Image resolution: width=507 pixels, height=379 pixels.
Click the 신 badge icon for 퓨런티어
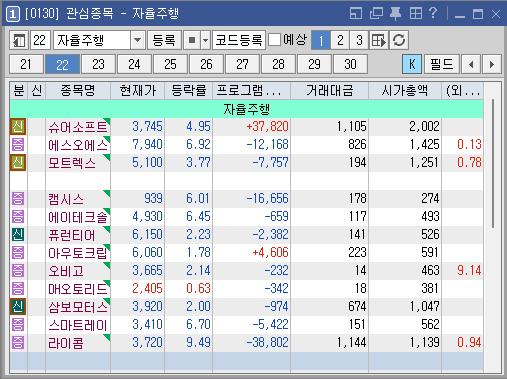click(x=18, y=235)
